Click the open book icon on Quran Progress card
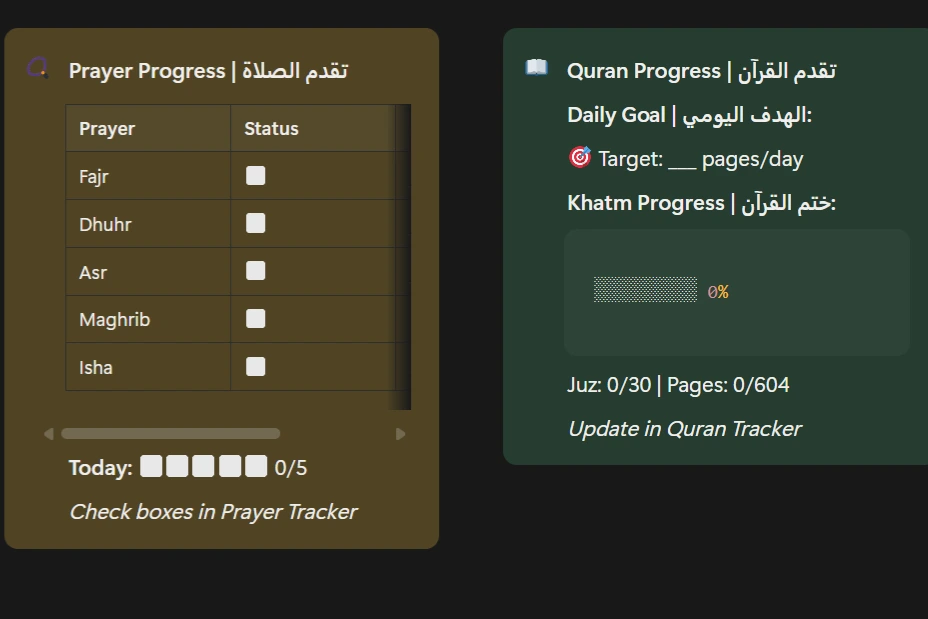This screenshot has width=928, height=619. coord(535,66)
